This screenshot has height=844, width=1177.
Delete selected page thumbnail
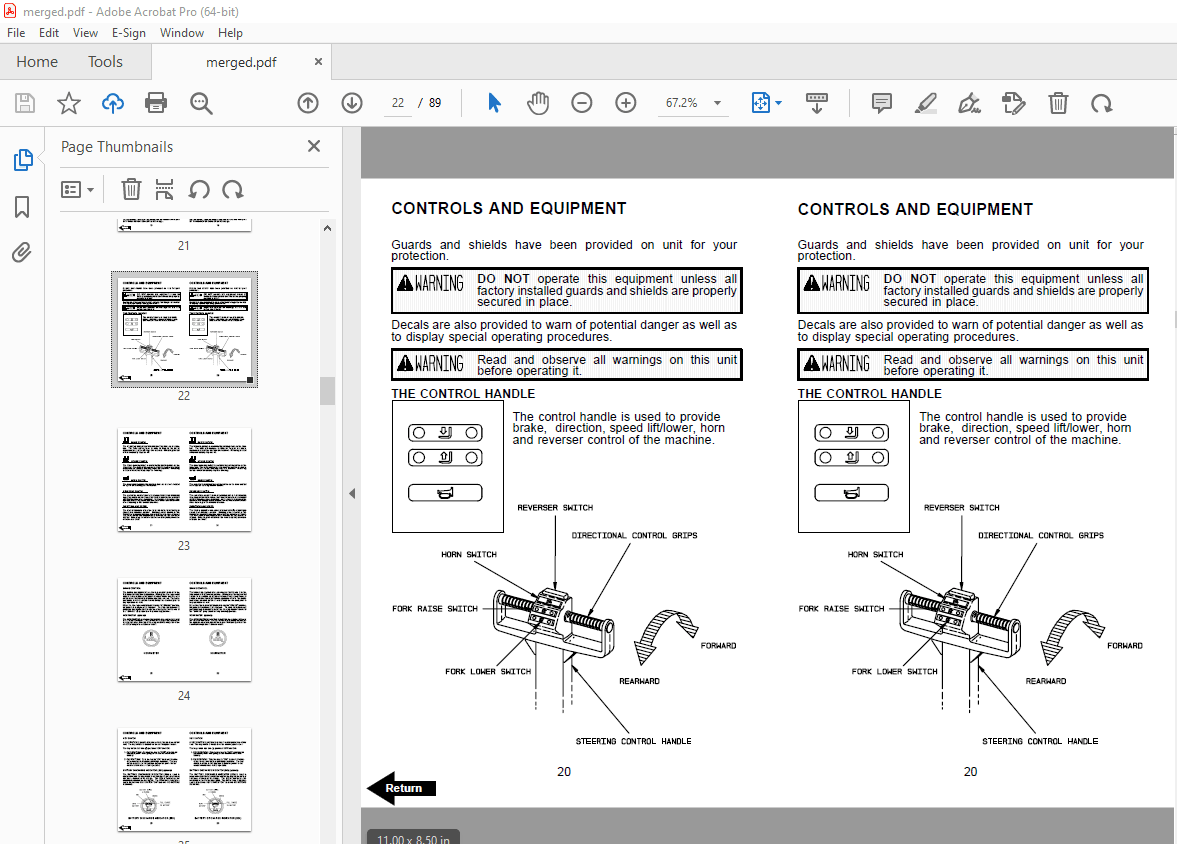[130, 189]
